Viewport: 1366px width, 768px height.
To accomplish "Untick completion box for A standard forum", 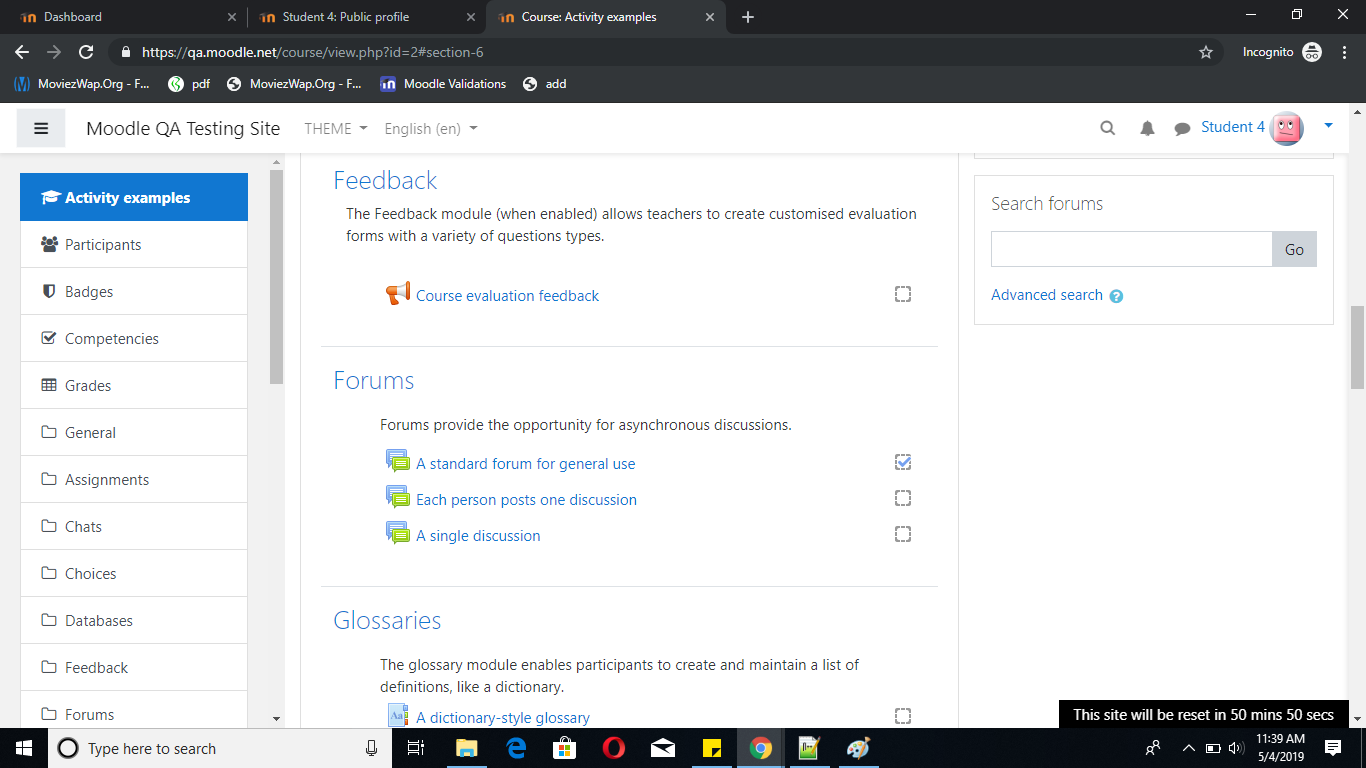I will (x=903, y=462).
